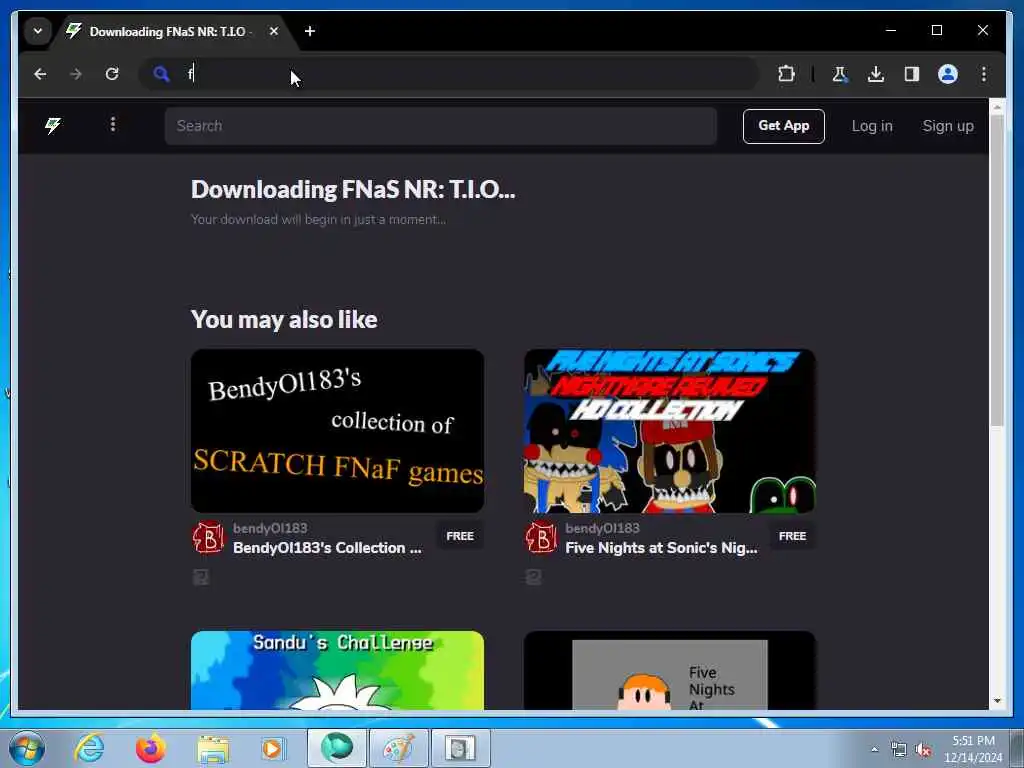
Task: Click the muted volume tray icon
Action: tap(923, 749)
